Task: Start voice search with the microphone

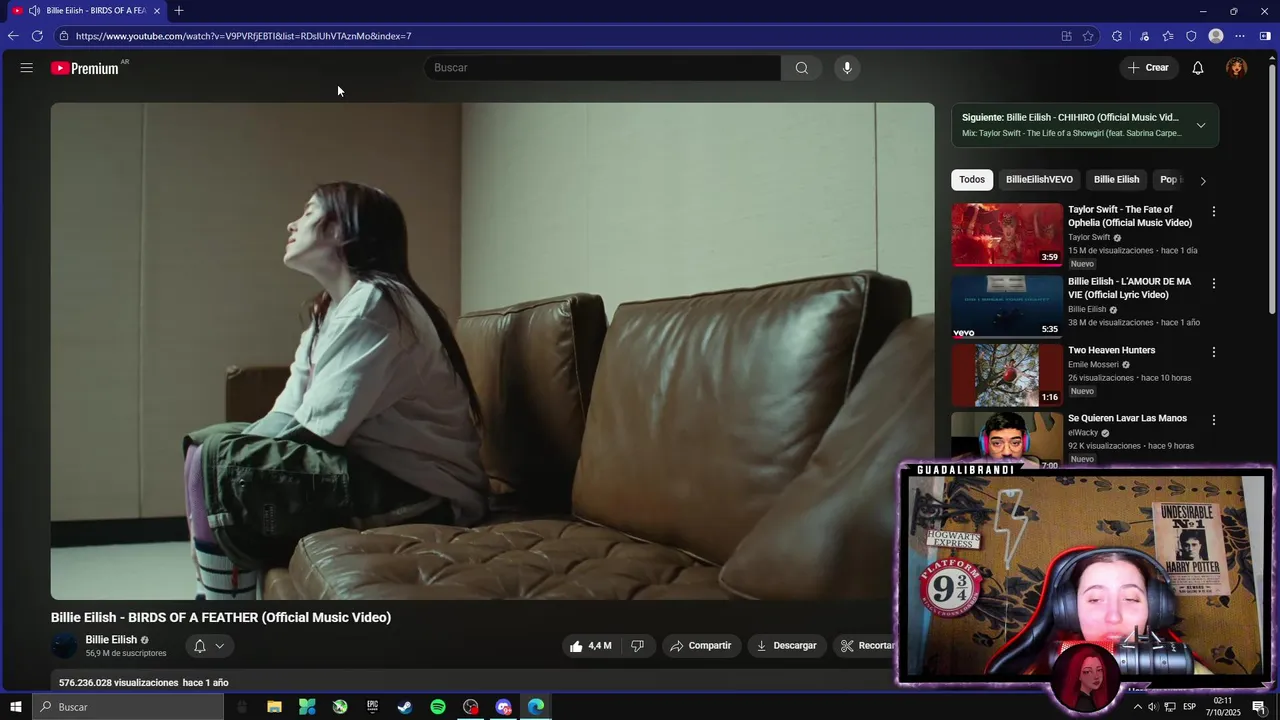Action: (x=847, y=68)
